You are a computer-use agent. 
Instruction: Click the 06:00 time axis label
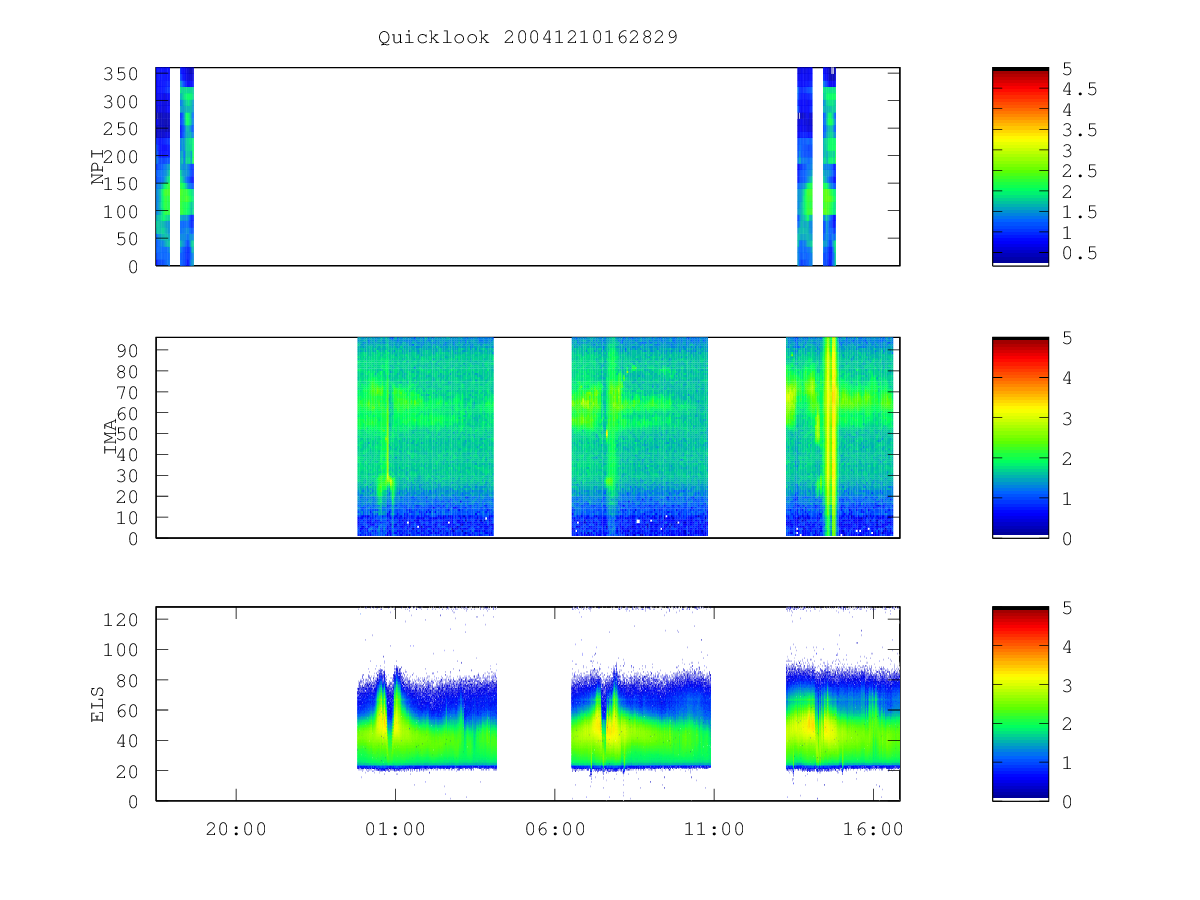[x=555, y=829]
